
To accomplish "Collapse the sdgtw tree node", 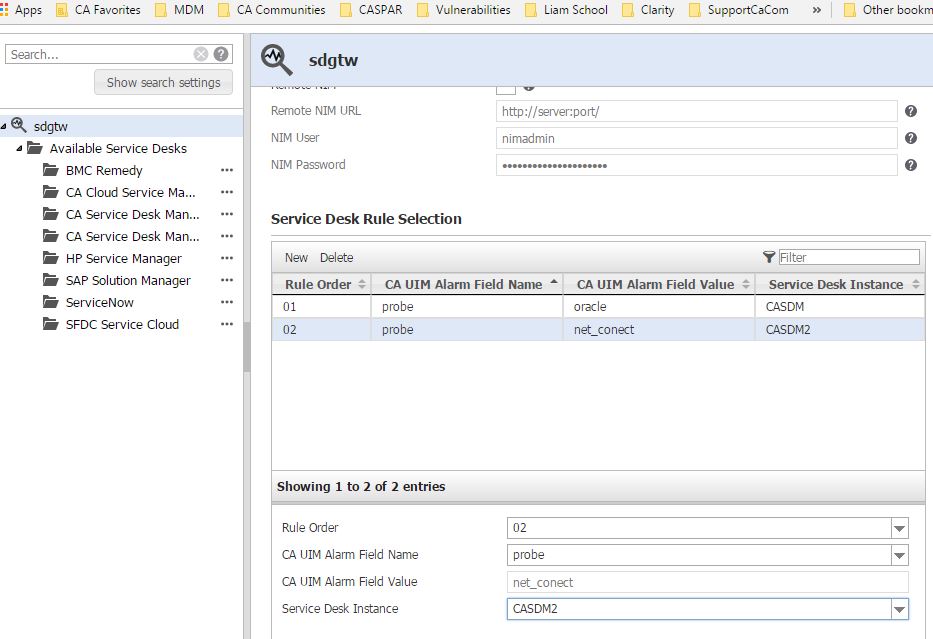I will click(x=4, y=126).
